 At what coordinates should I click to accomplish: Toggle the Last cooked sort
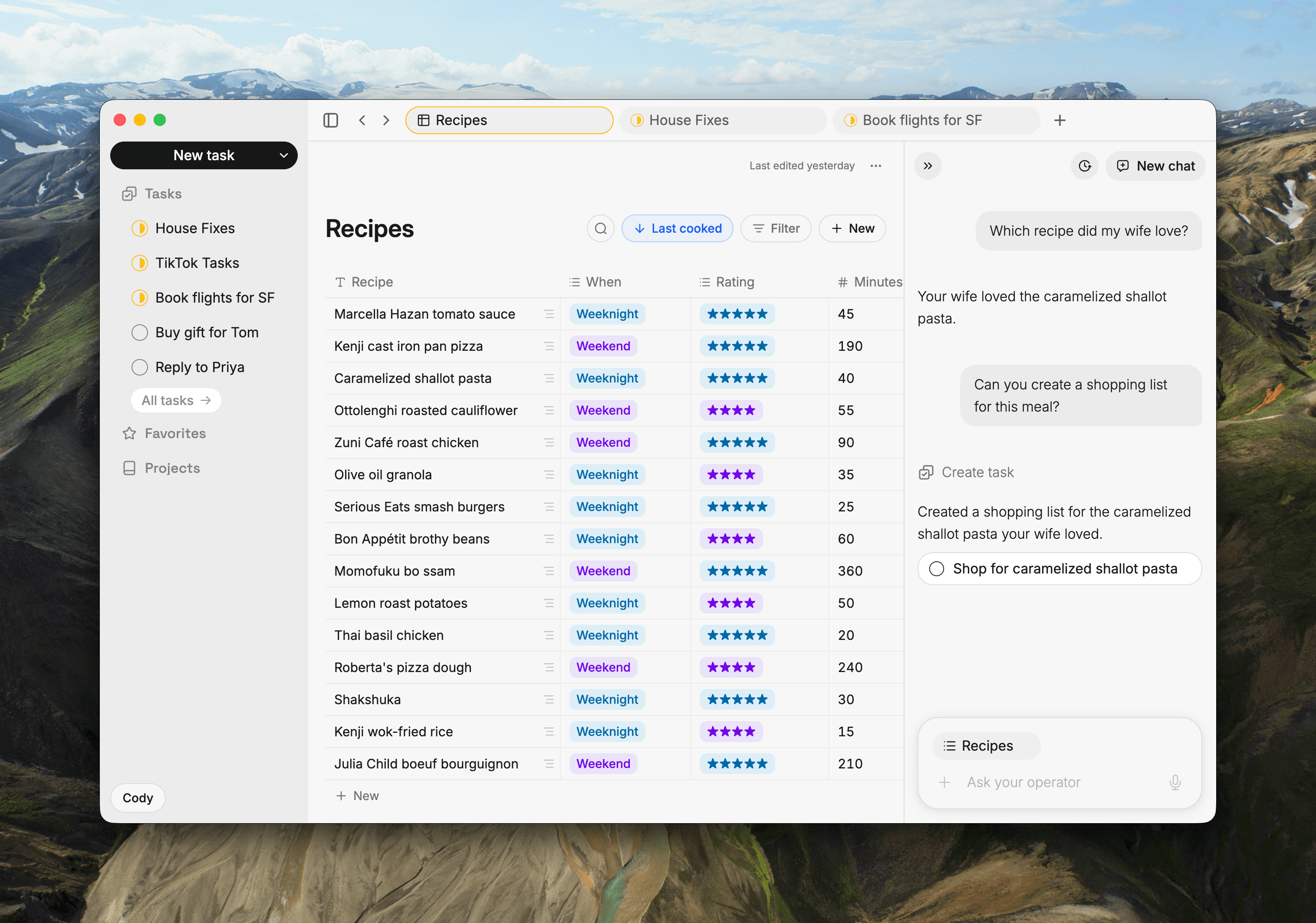(x=678, y=229)
